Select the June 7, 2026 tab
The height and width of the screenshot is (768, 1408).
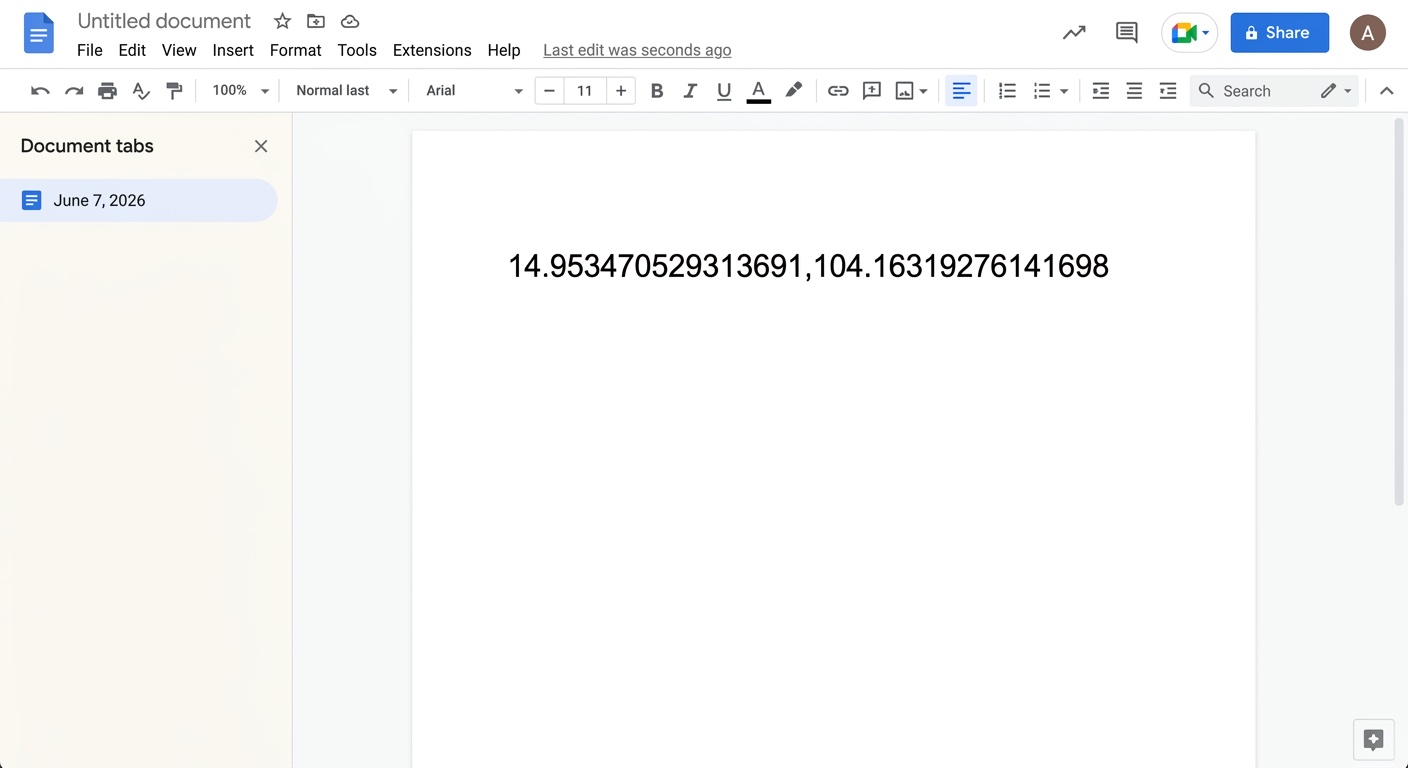pyautogui.click(x=139, y=200)
